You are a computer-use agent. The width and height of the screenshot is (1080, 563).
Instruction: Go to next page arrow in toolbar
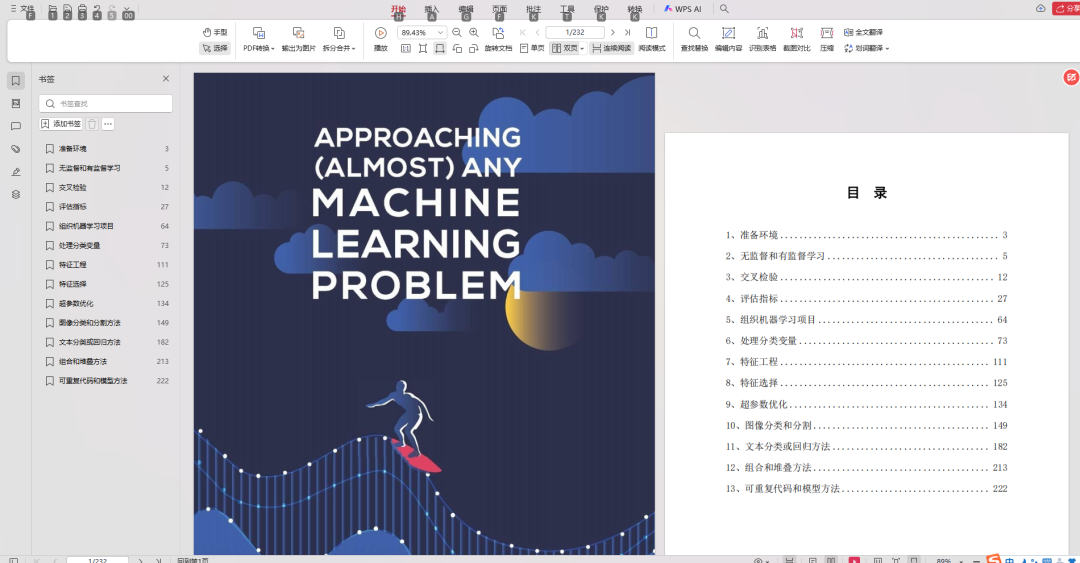tap(612, 32)
